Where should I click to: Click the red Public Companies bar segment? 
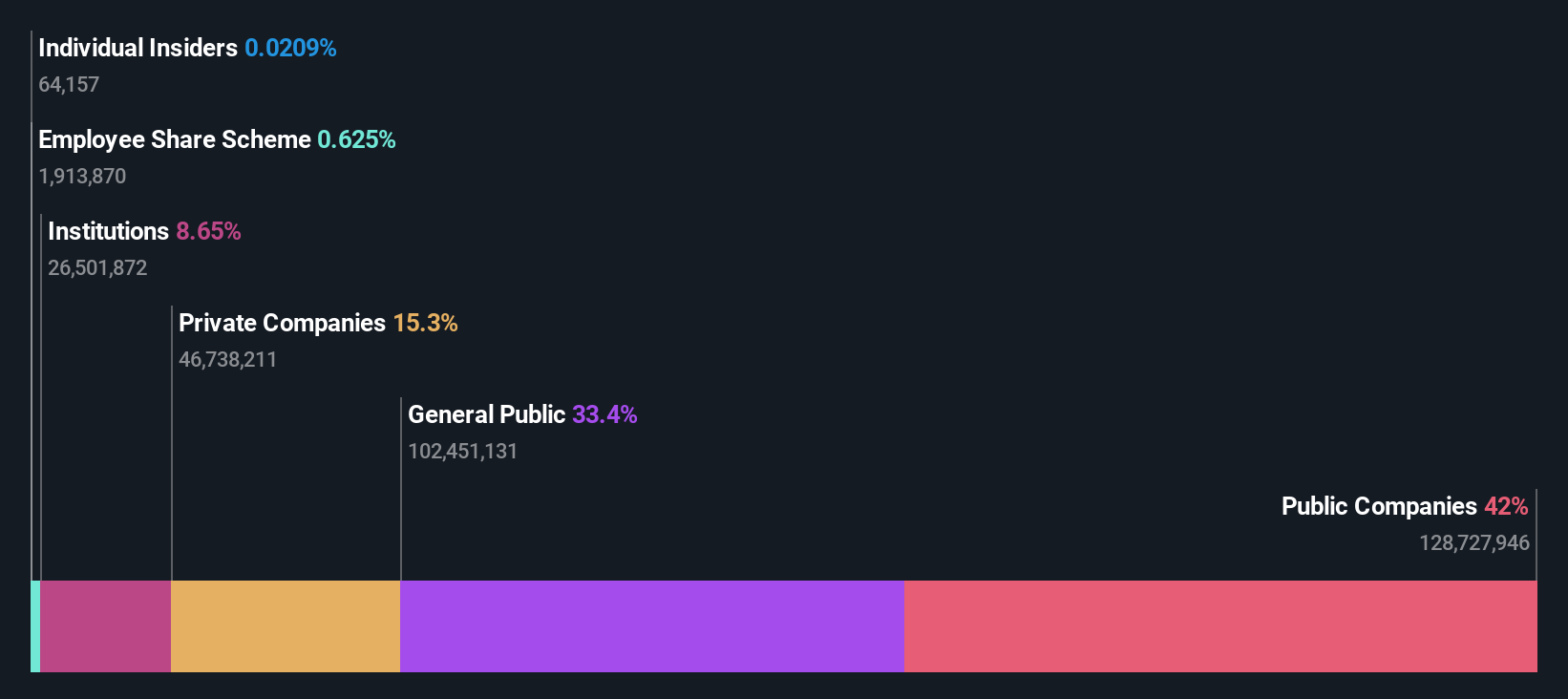(x=1220, y=626)
